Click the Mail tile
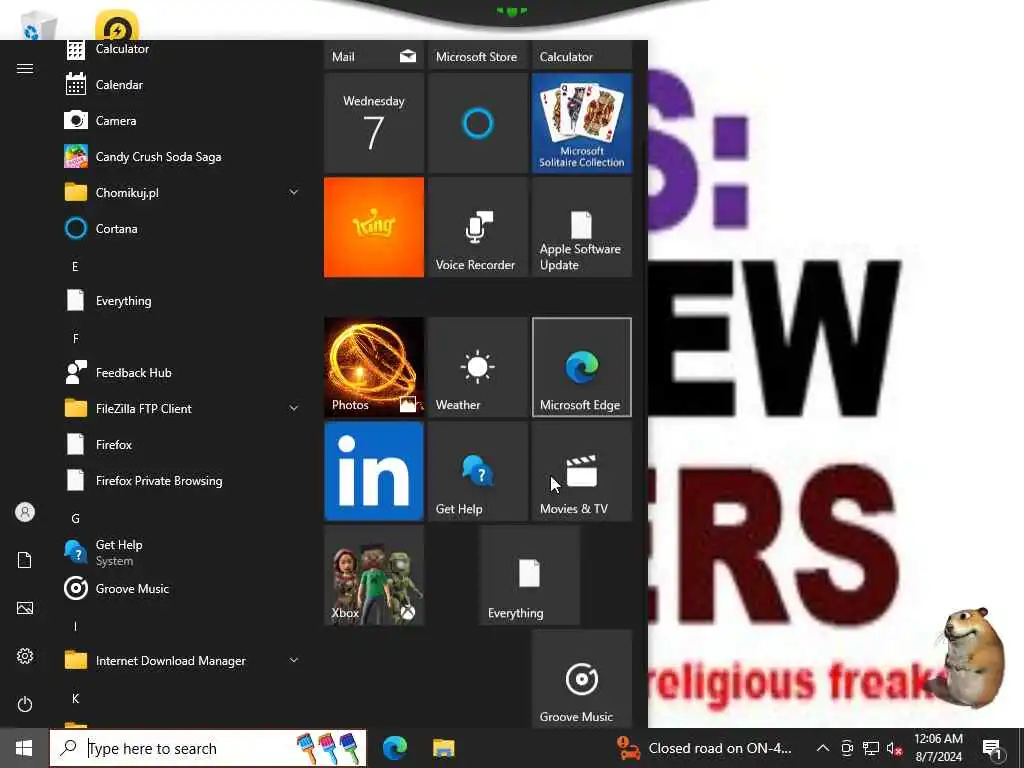Viewport: 1024px width, 768px height. 374,56
